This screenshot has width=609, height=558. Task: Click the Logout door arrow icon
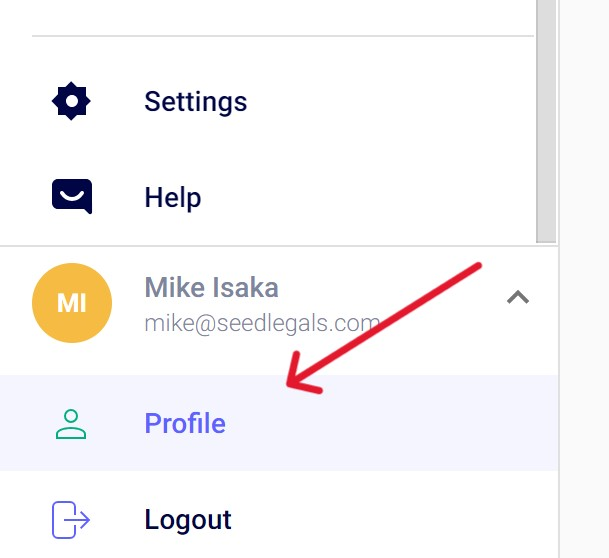coord(71,519)
